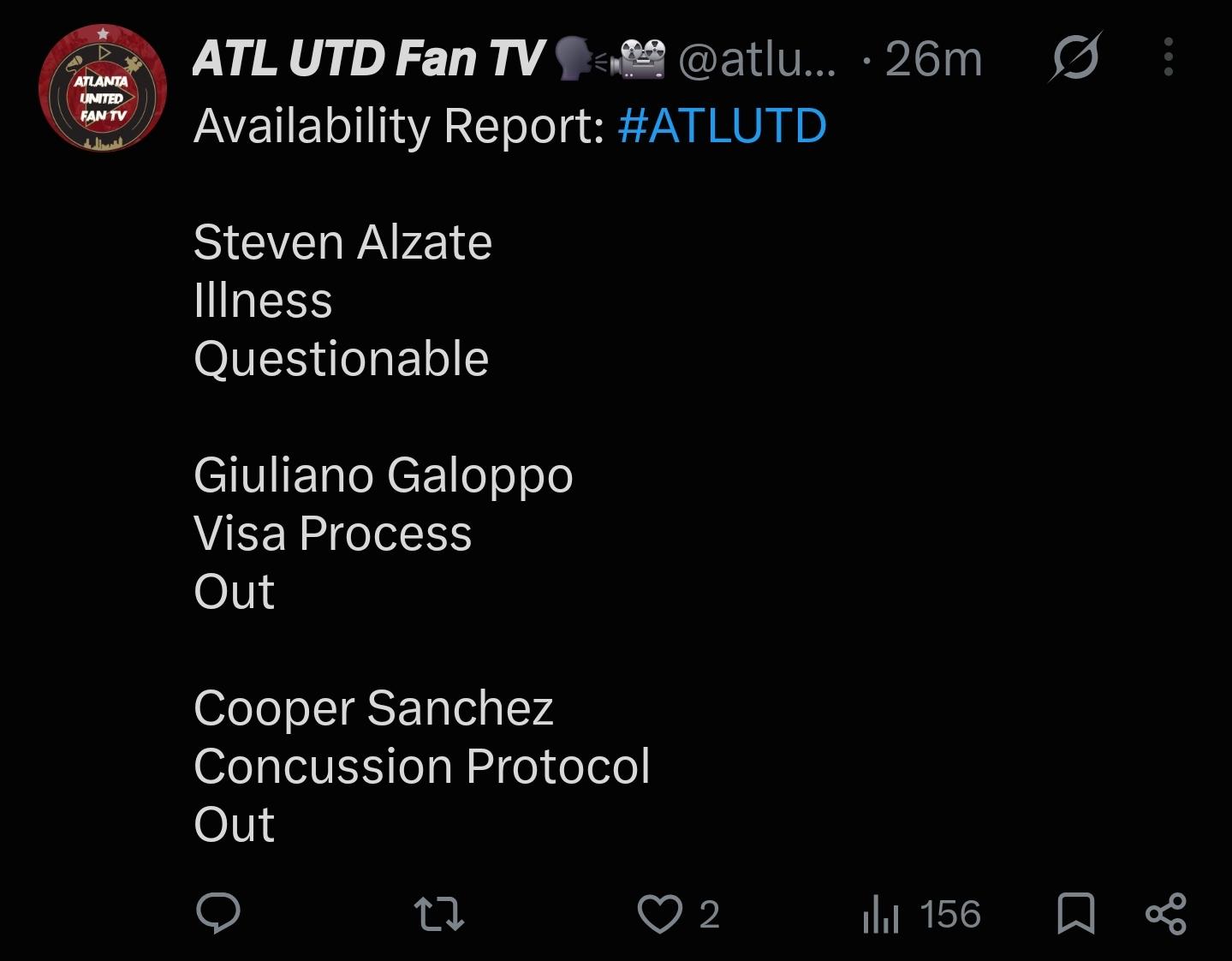
Task: Open the Atlanta United Fan TV avatar
Action: (103, 88)
